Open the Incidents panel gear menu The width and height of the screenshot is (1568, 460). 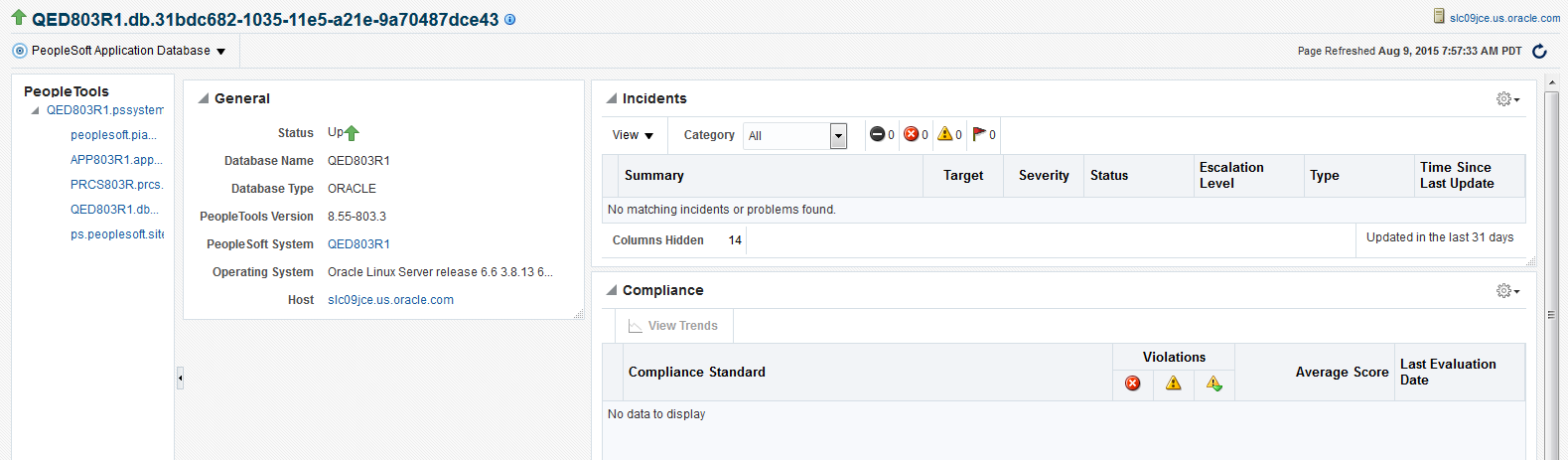tap(1506, 99)
